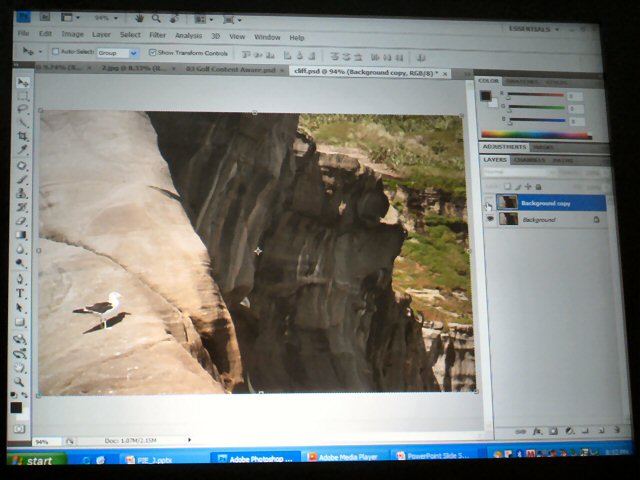Switch to PIE_J.pptx in the taskbar
Viewport: 640px width, 480px height.
[162, 460]
